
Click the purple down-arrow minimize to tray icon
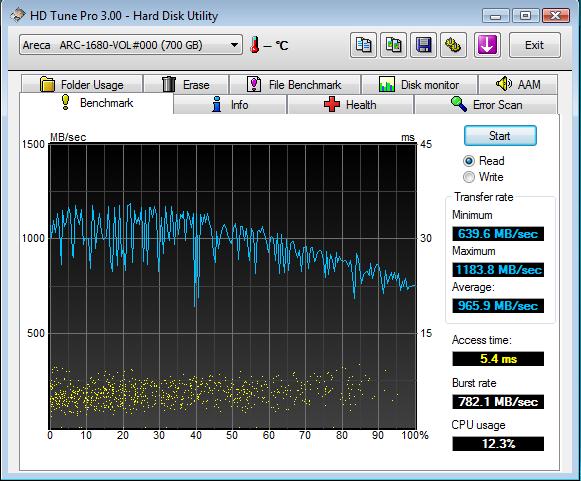487,45
